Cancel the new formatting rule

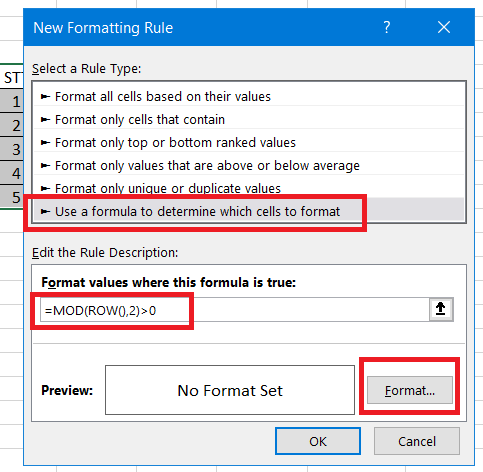click(x=417, y=441)
